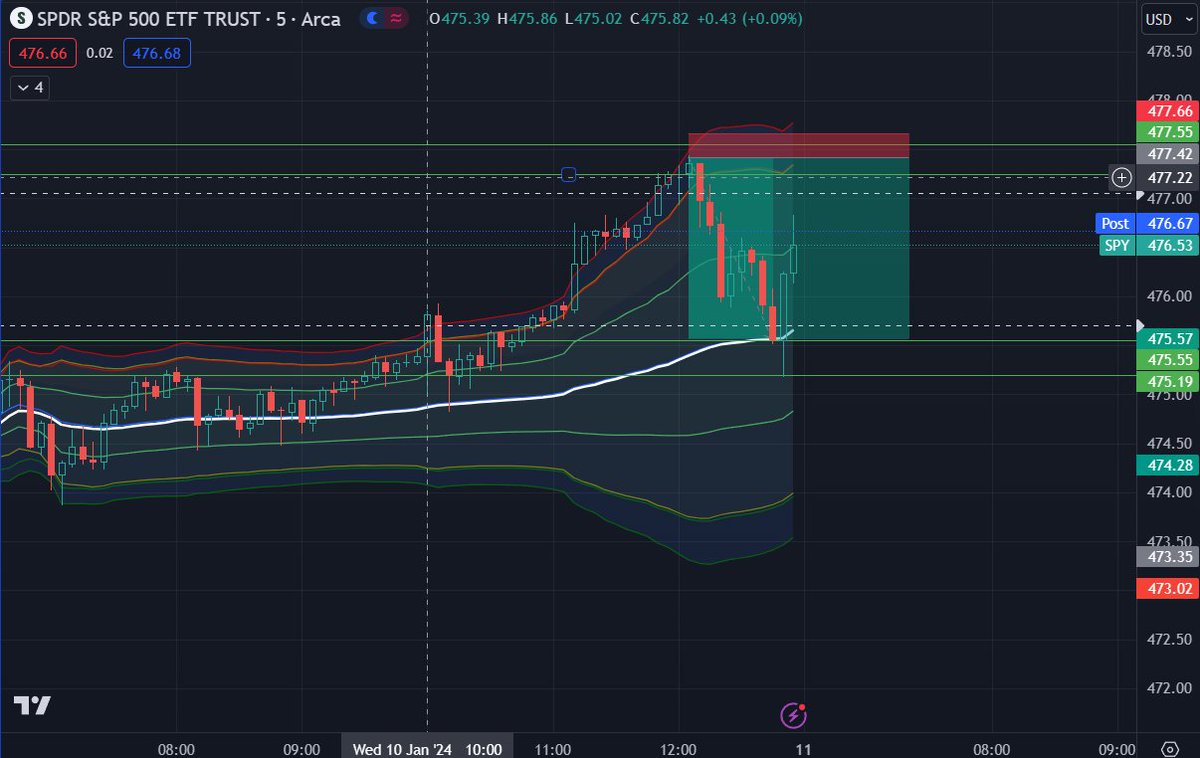
Task: Click the 11:00 time axis label
Action: tap(552, 749)
